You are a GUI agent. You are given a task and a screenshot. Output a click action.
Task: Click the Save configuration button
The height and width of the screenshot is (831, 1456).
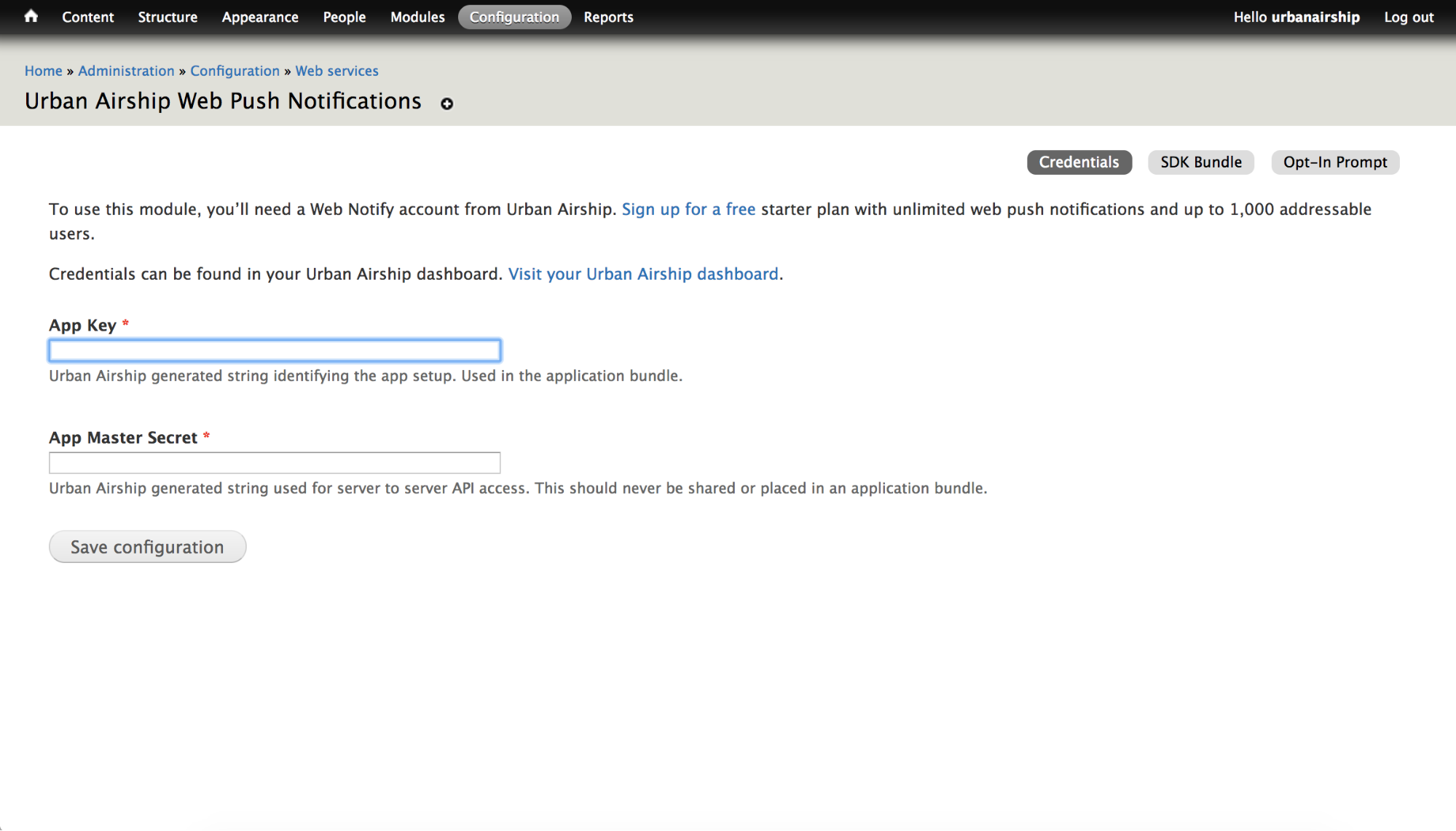click(147, 546)
